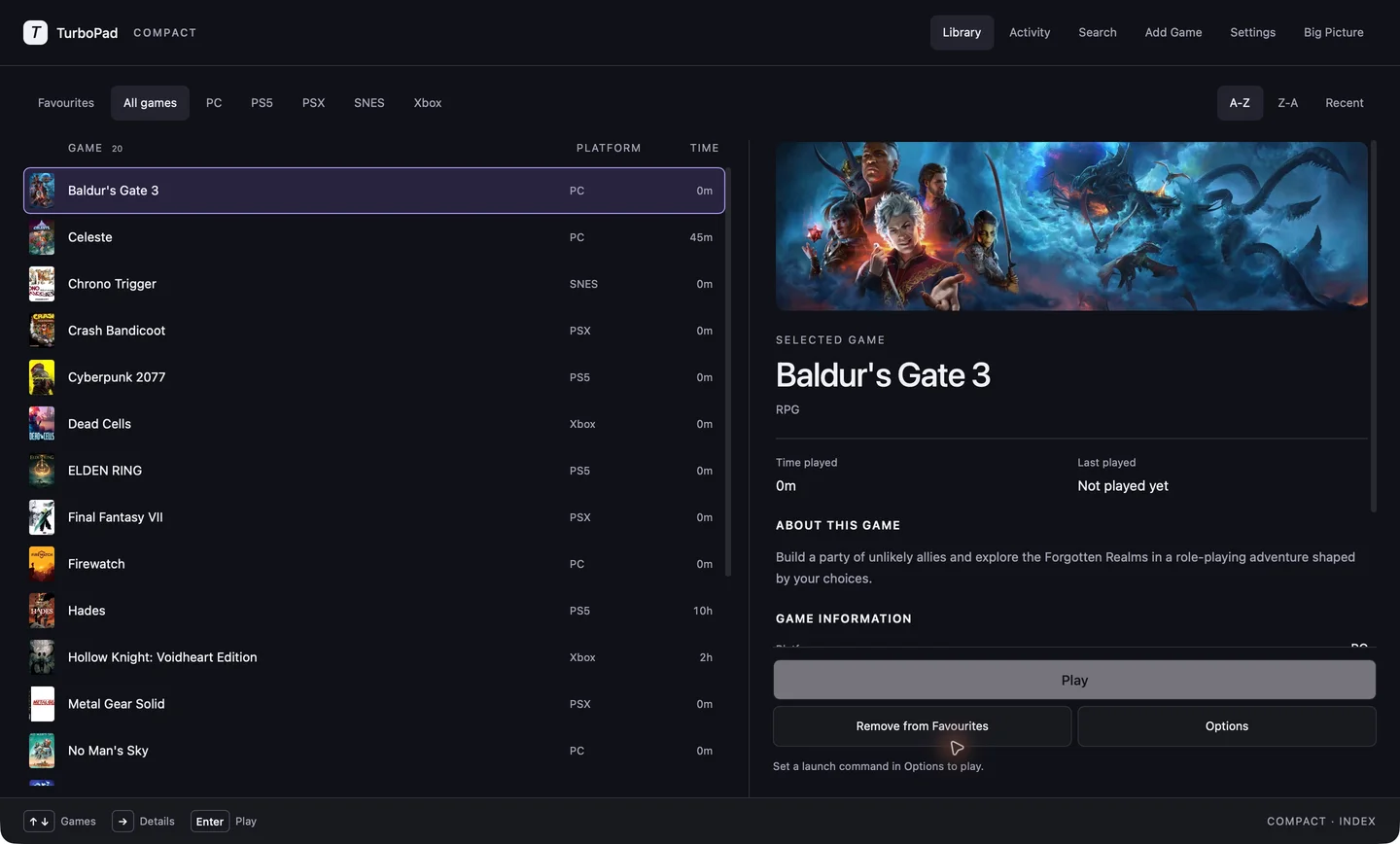The image size is (1400, 844).
Task: Select the Final Fantasy VII row
Action: click(374, 517)
